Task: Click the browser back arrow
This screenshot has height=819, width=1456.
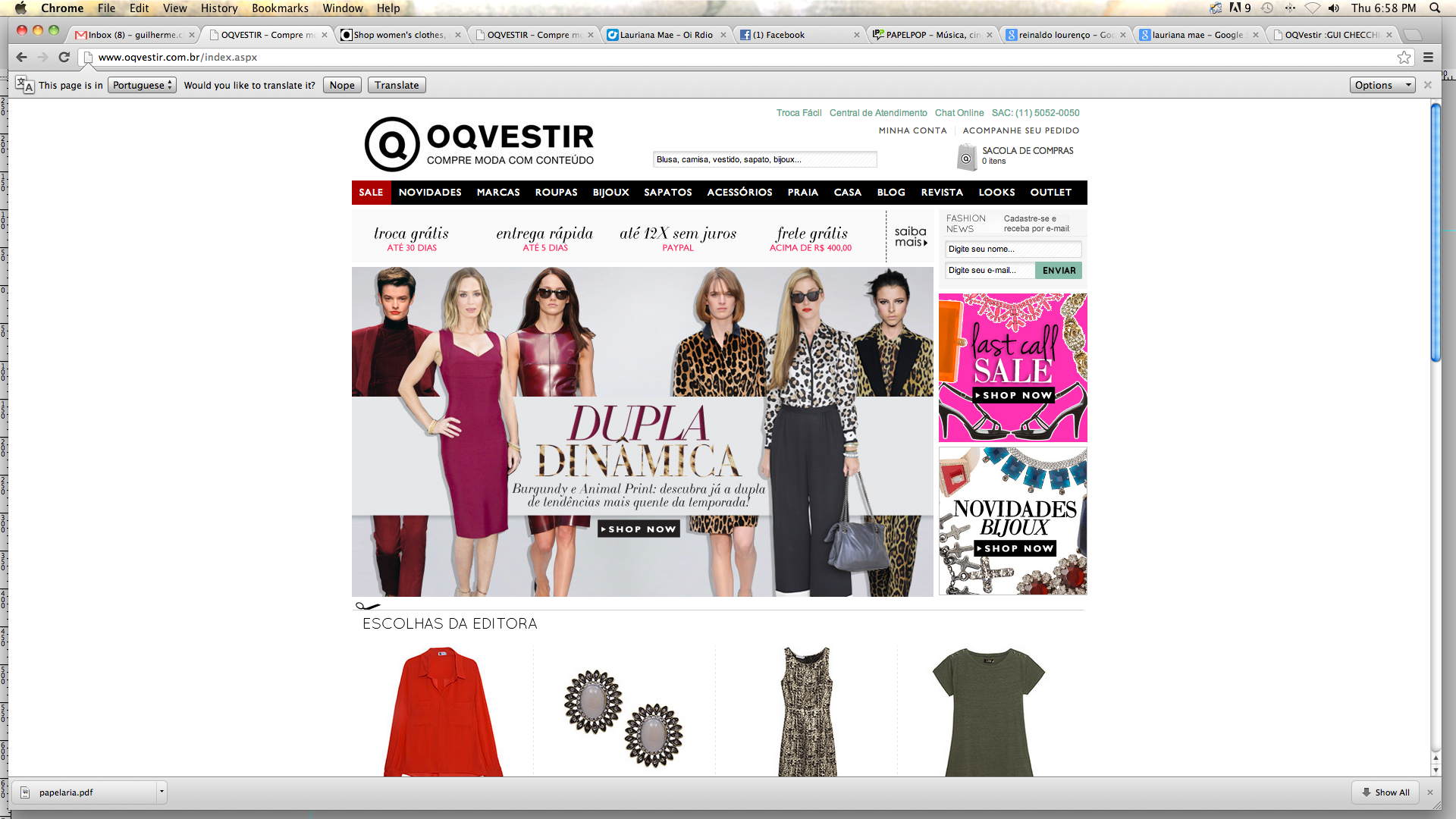Action: click(21, 57)
